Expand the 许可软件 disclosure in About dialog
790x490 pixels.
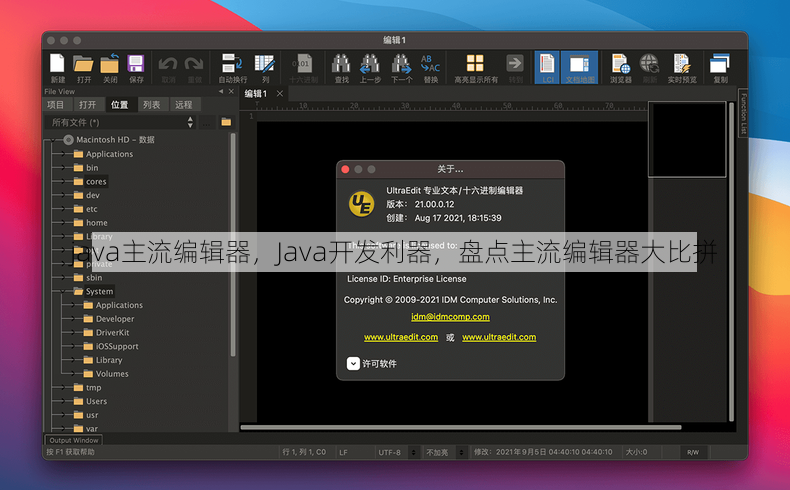tap(353, 363)
